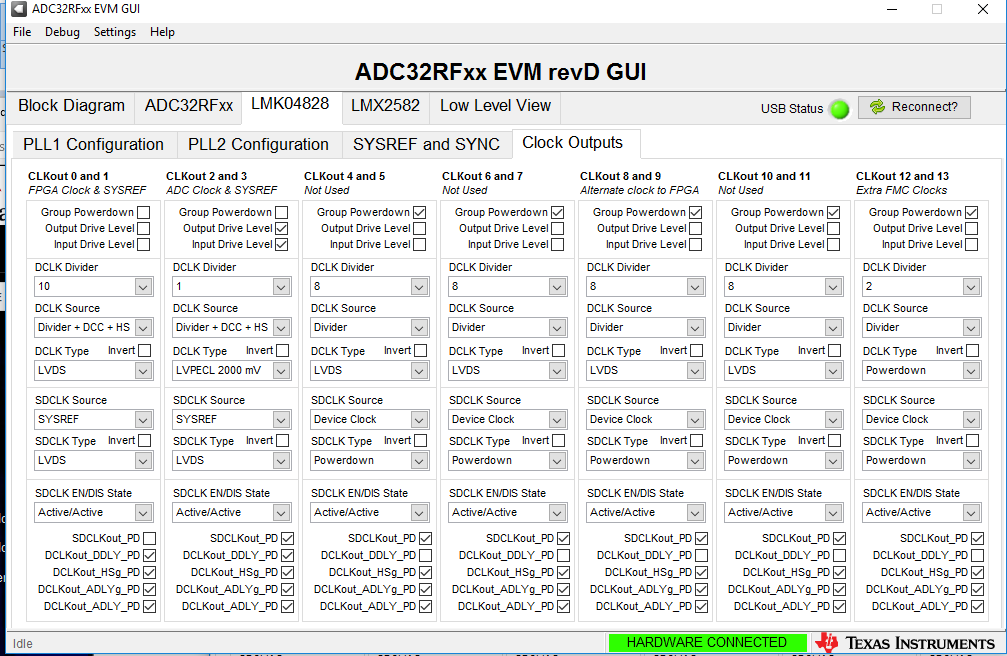The image size is (1007, 656).
Task: Open the PLL1 Configuration sub-tab
Action: (x=94, y=145)
